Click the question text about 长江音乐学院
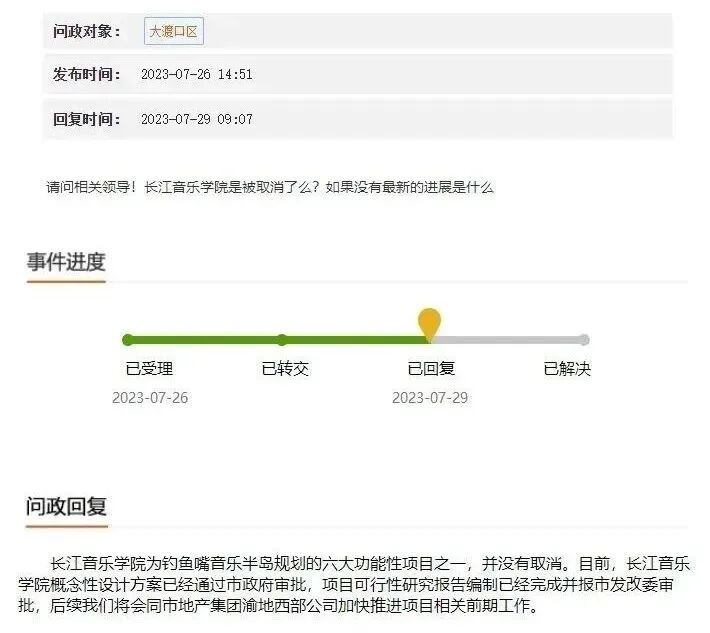This screenshot has height=633, width=710. 270,187
